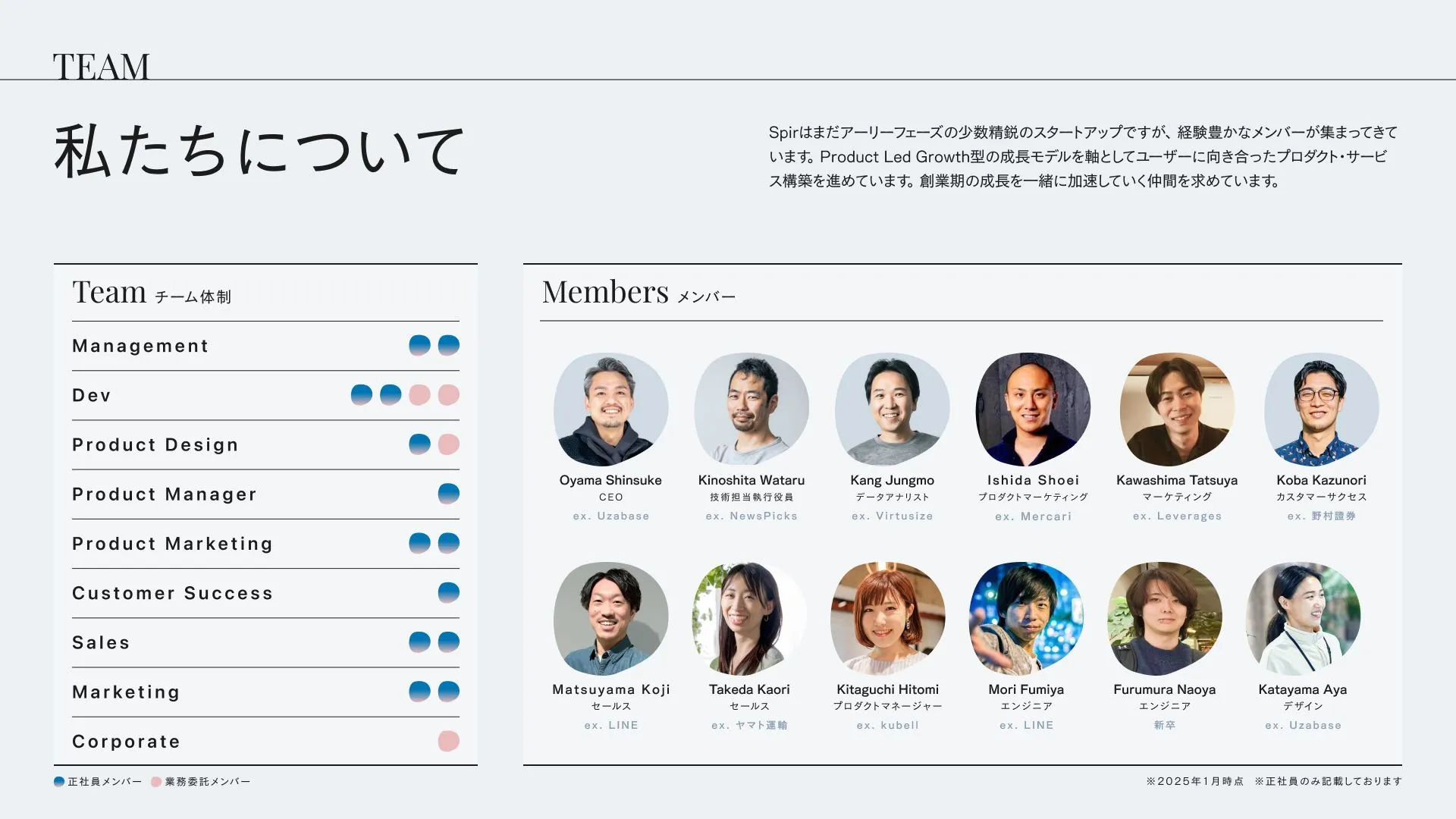Click Kitaguchi Hitomi's profile photo
The width and height of the screenshot is (1456, 819).
888,619
